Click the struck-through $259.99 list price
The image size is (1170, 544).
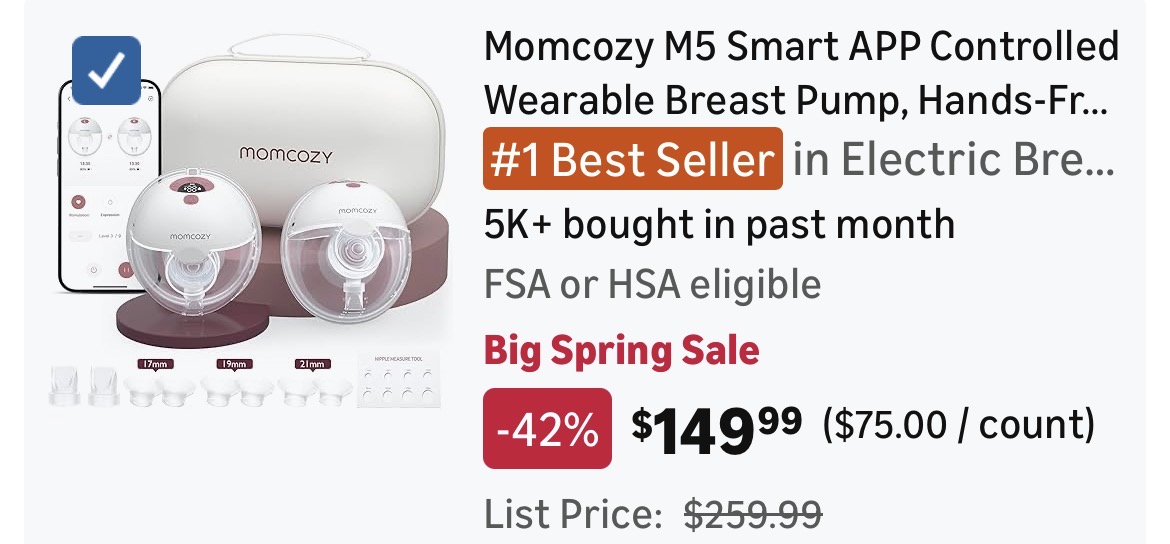752,515
